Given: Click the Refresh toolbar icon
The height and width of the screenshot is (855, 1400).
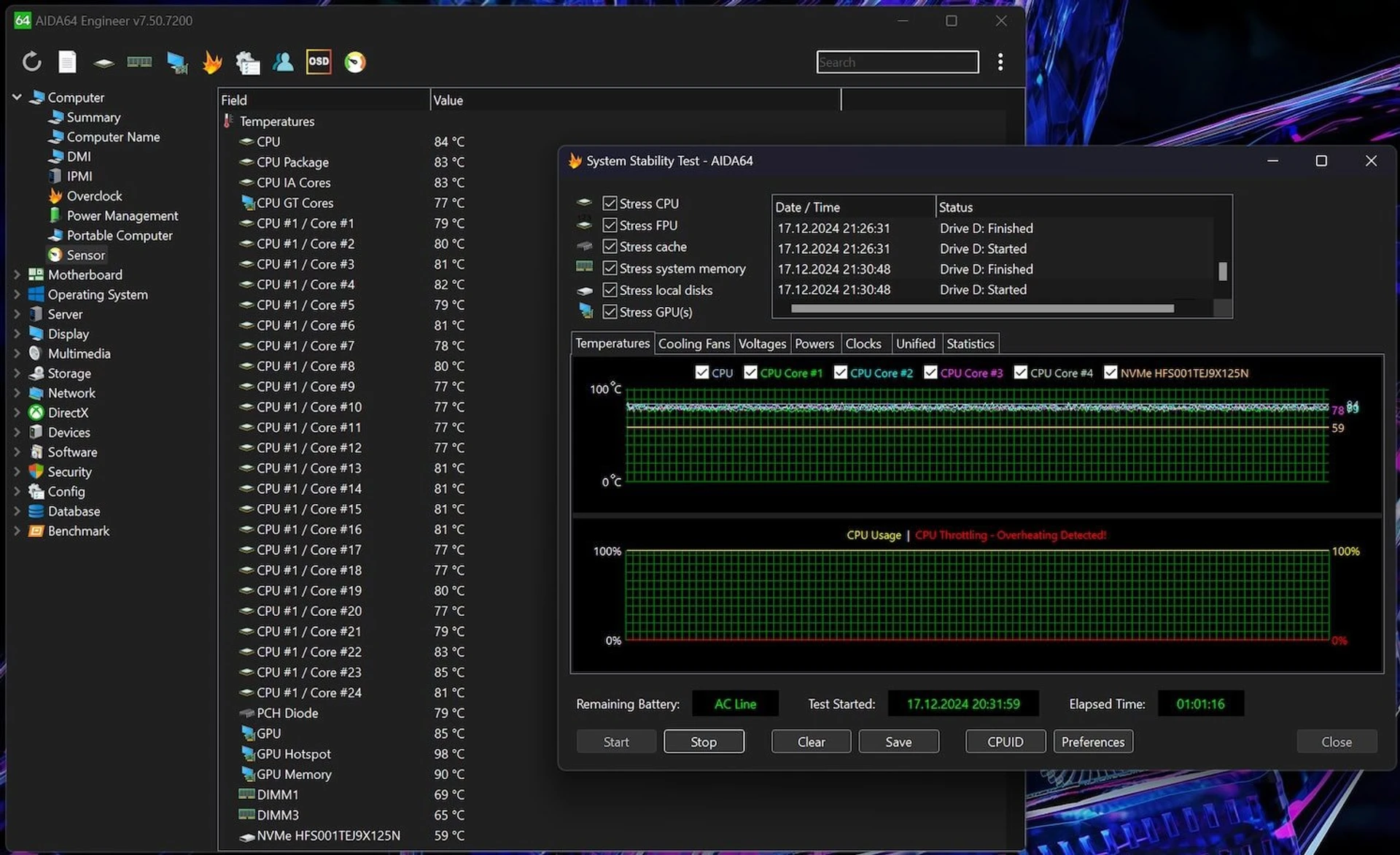Looking at the screenshot, I should [x=31, y=62].
